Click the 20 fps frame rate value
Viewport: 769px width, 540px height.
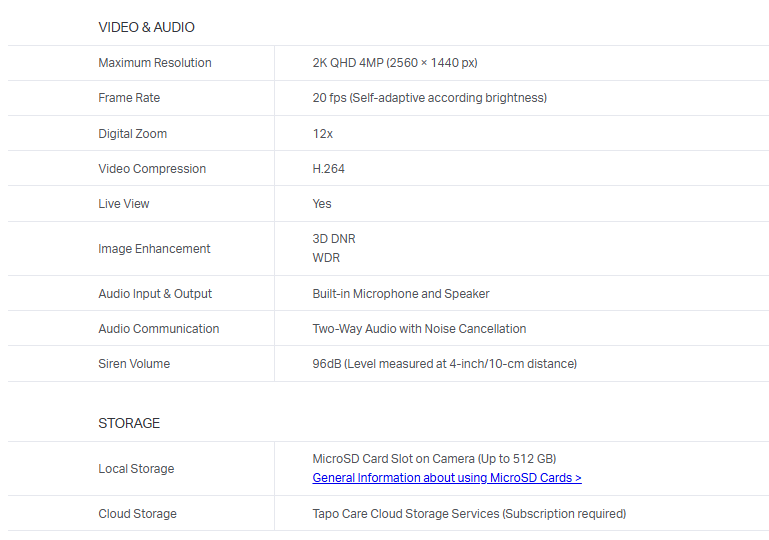click(x=429, y=98)
